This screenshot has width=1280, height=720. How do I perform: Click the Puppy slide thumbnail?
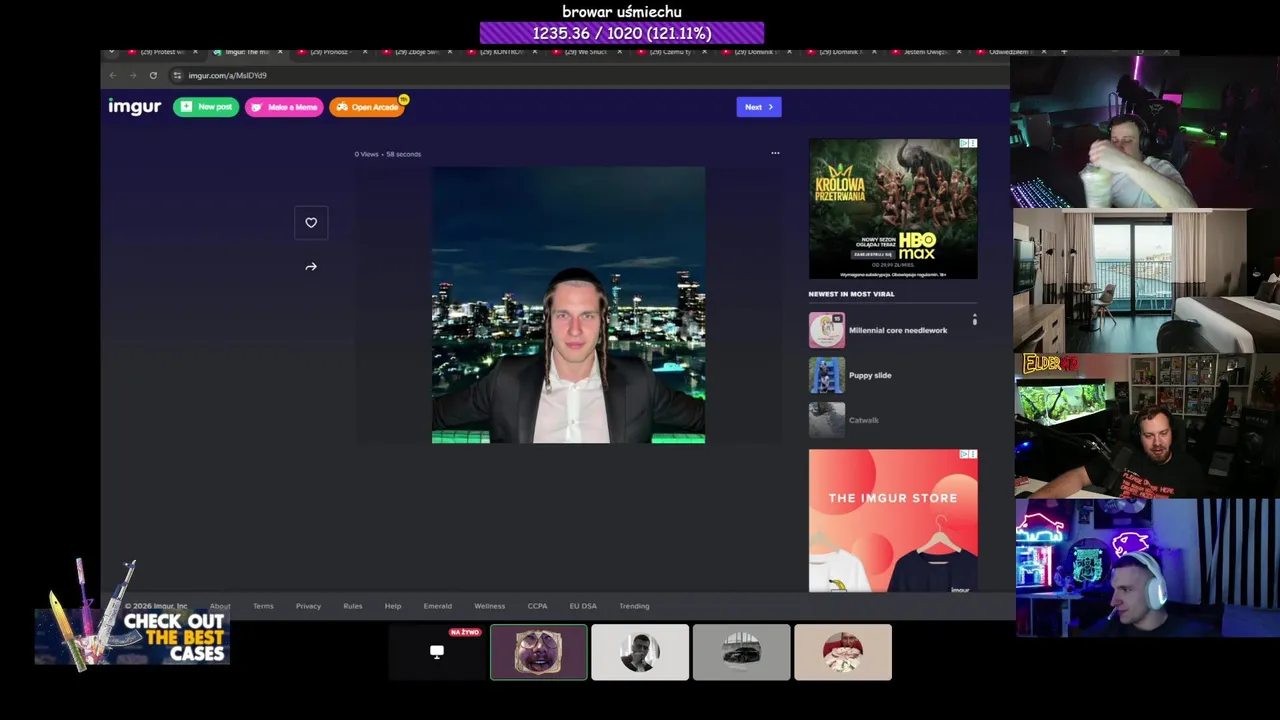[x=827, y=375]
